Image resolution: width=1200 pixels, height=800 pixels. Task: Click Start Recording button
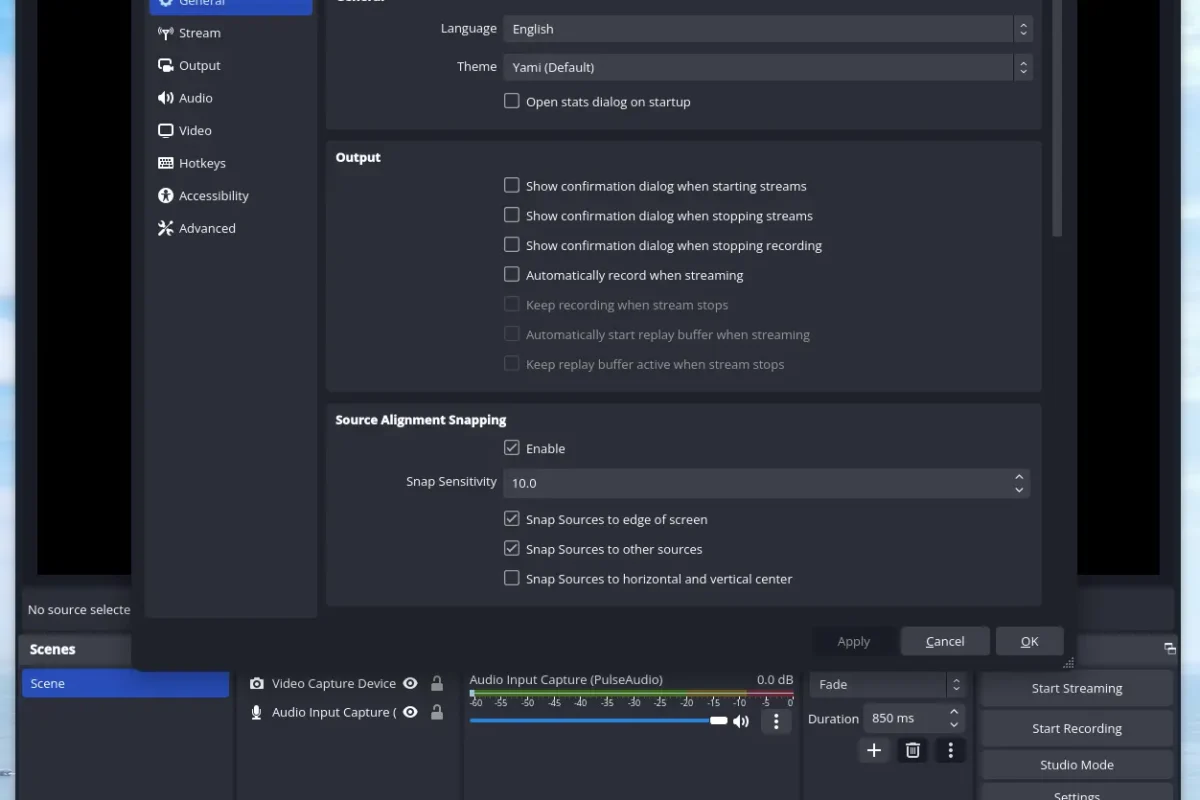[1077, 728]
